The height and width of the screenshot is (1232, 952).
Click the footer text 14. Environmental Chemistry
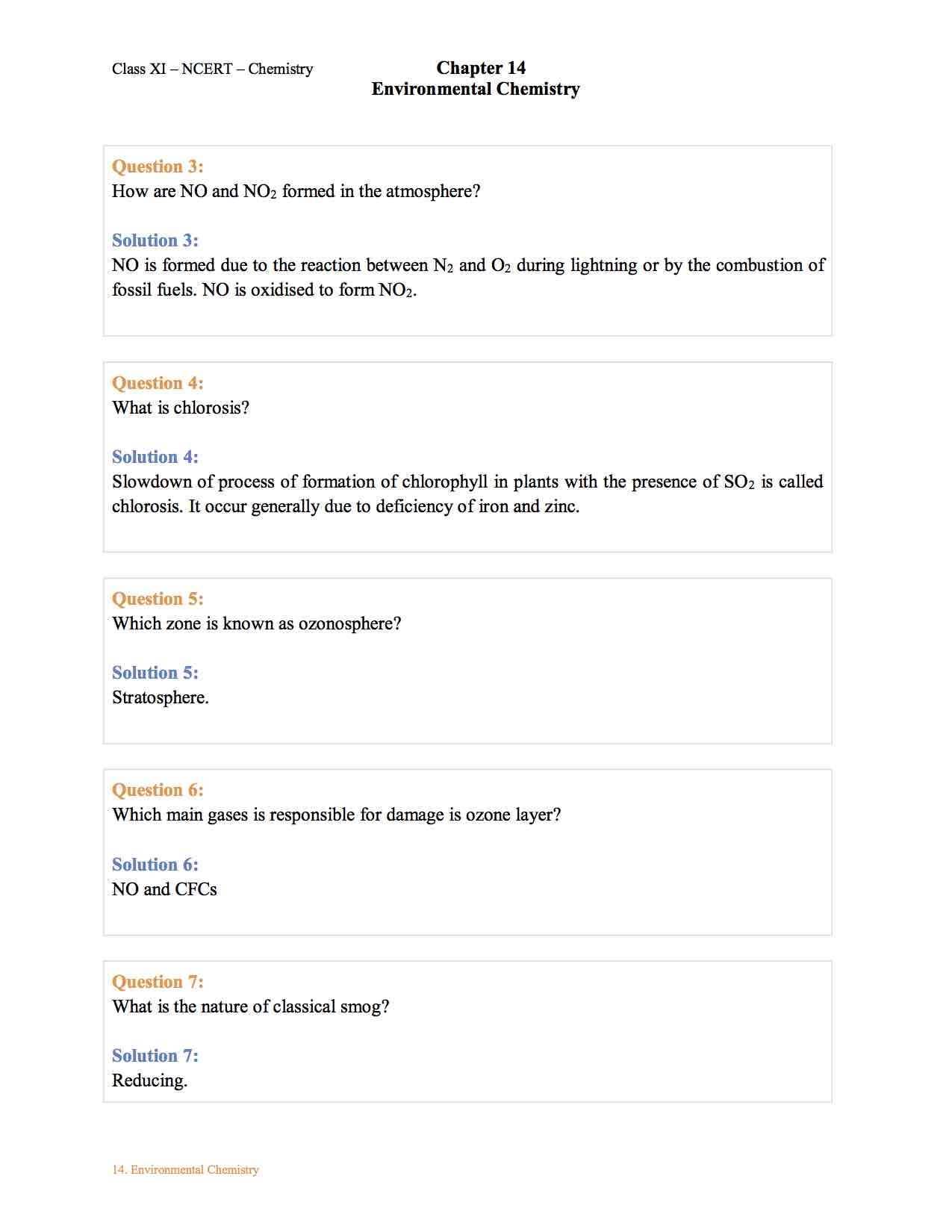[x=185, y=1169]
